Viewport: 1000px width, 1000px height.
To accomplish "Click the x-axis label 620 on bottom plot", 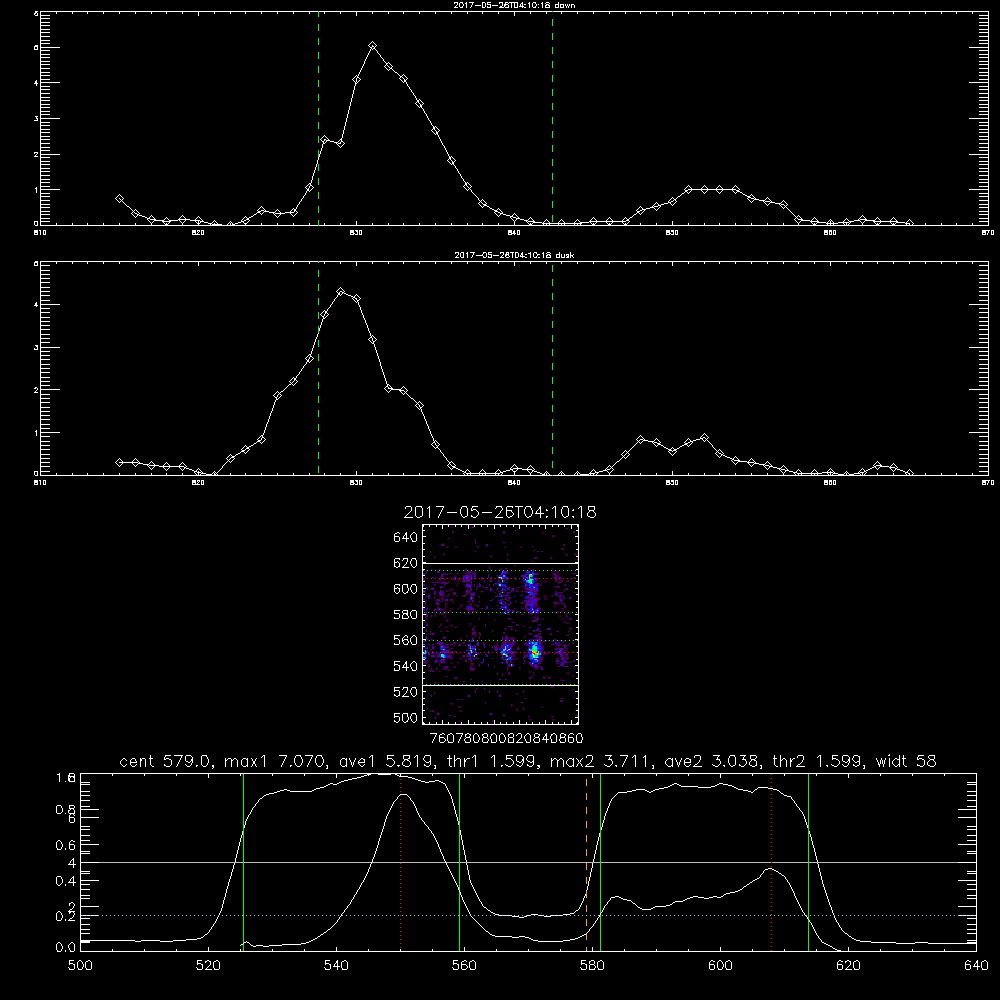I will click(x=848, y=966).
